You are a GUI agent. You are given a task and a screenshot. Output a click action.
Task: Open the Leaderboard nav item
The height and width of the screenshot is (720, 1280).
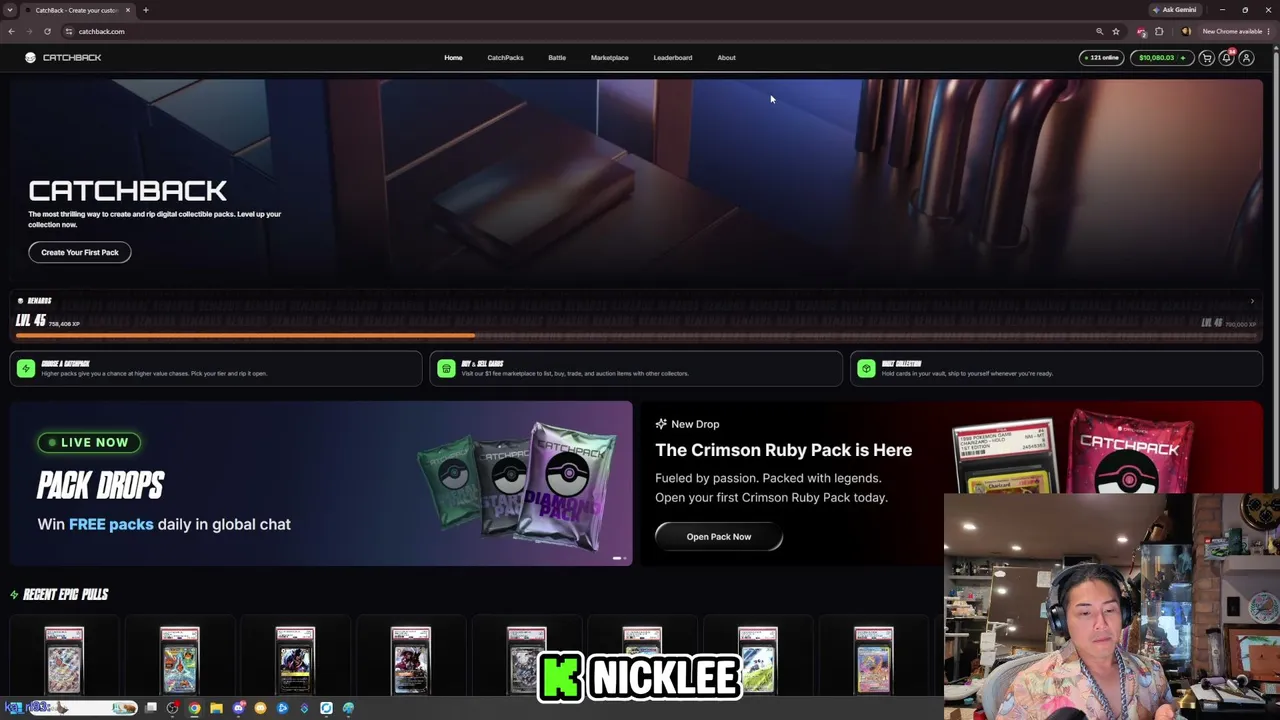point(673,58)
